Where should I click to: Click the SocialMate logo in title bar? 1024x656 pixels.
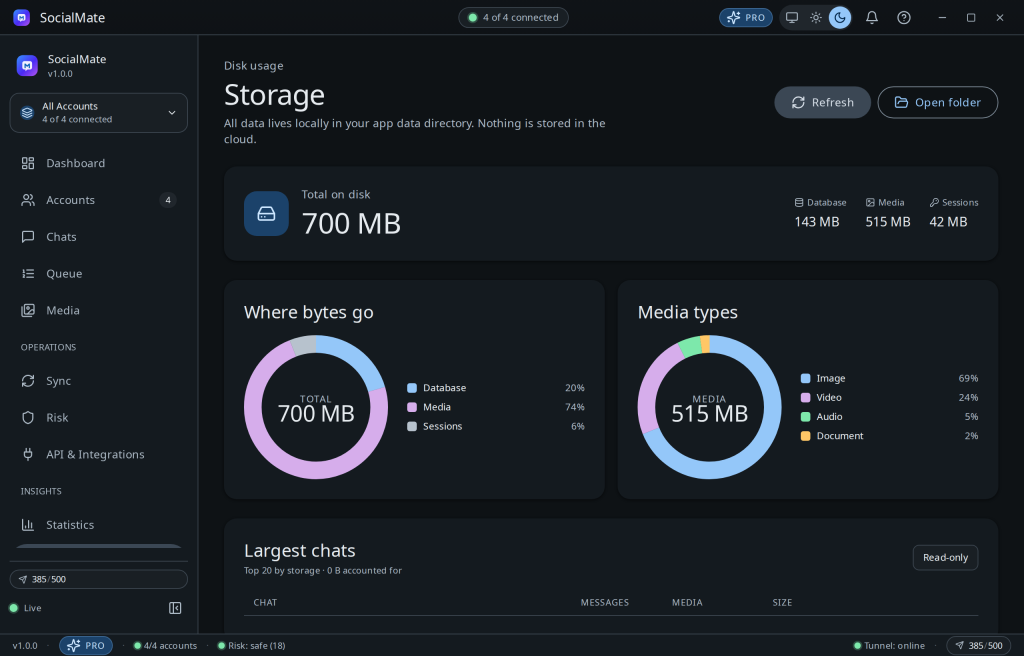point(22,18)
